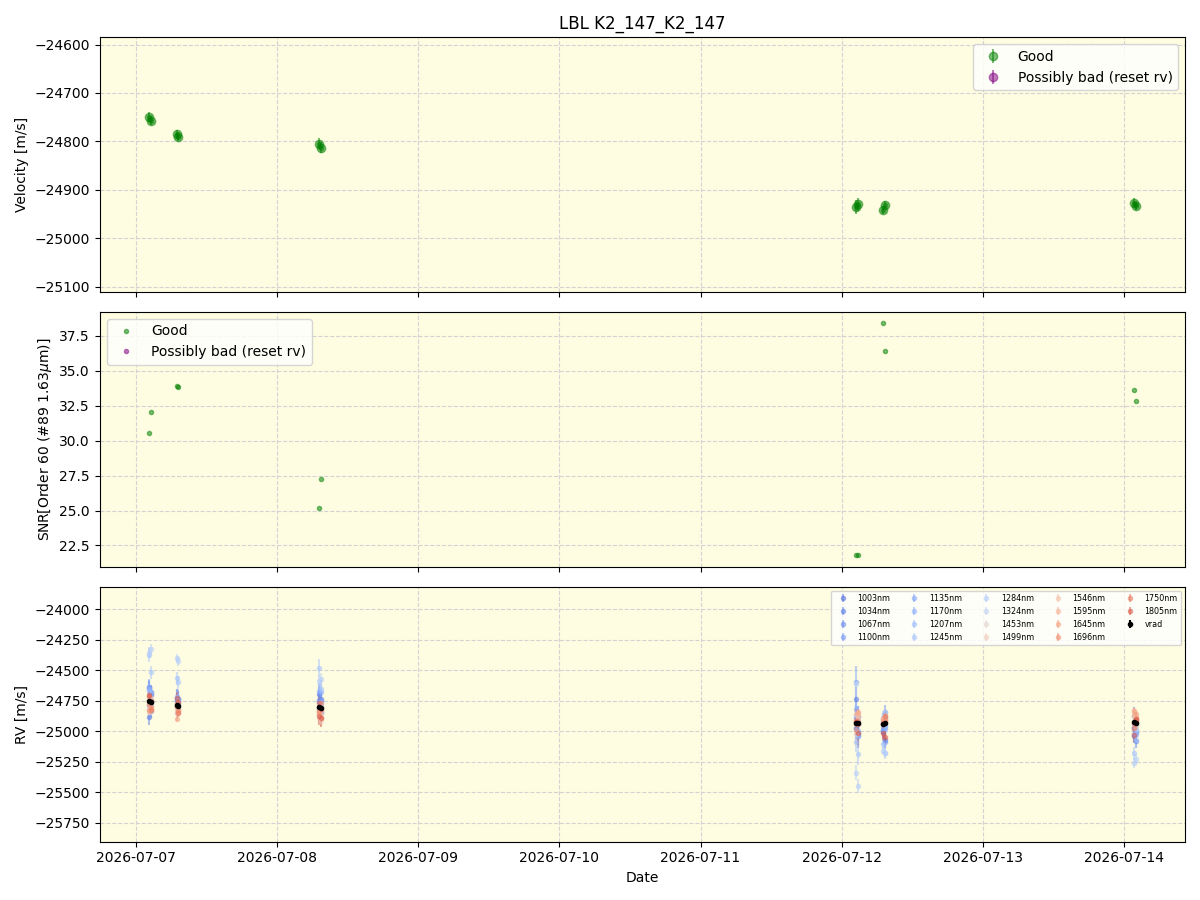The width and height of the screenshot is (1200, 900).
Task: Click the 35.0 SNR tick label
Action: click(x=75, y=371)
